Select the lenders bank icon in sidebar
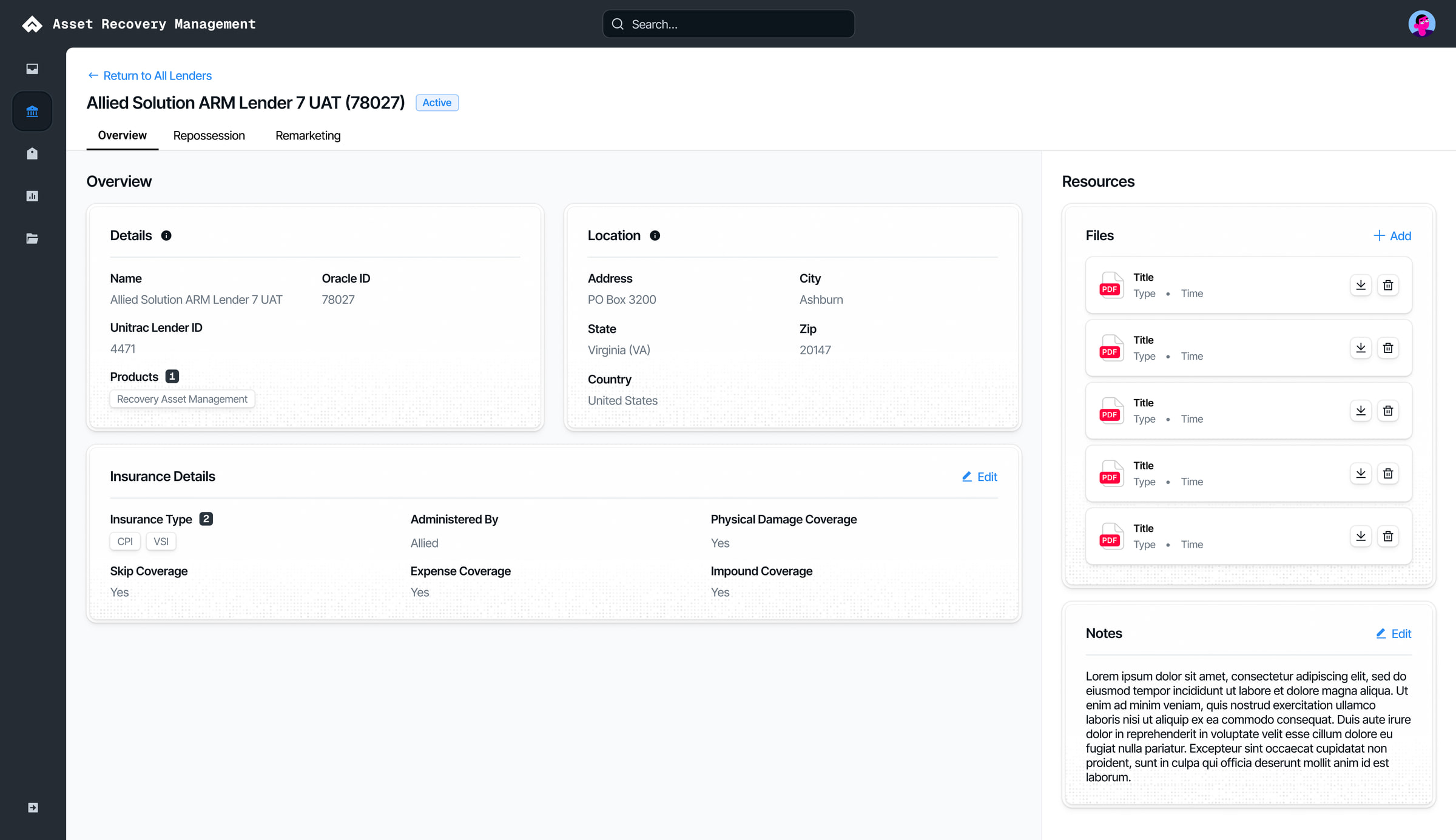Screen dimensions: 1456x840 point(32,111)
